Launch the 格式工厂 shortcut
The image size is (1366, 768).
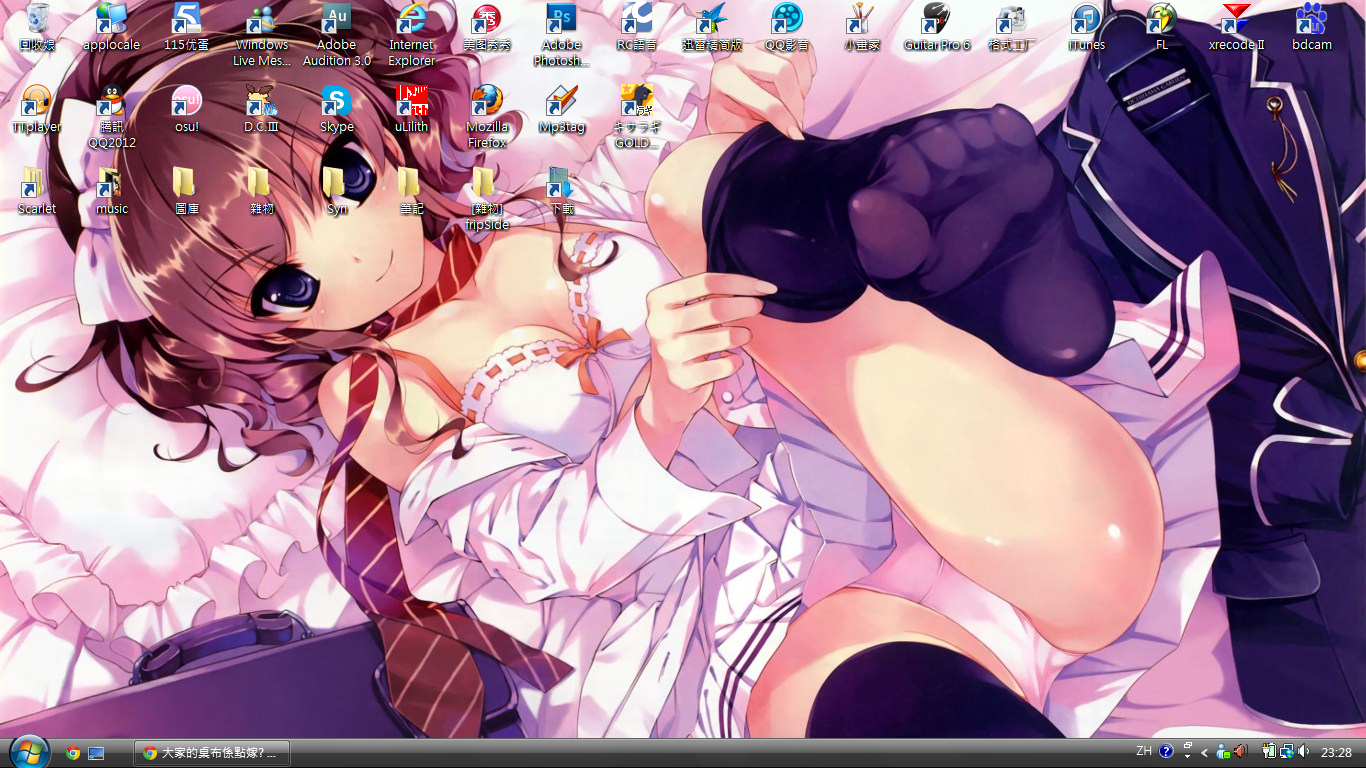click(x=1012, y=27)
